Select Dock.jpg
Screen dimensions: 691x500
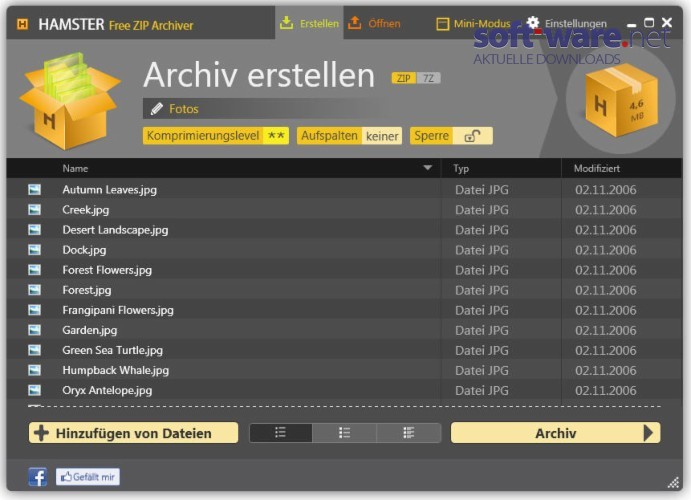click(84, 250)
